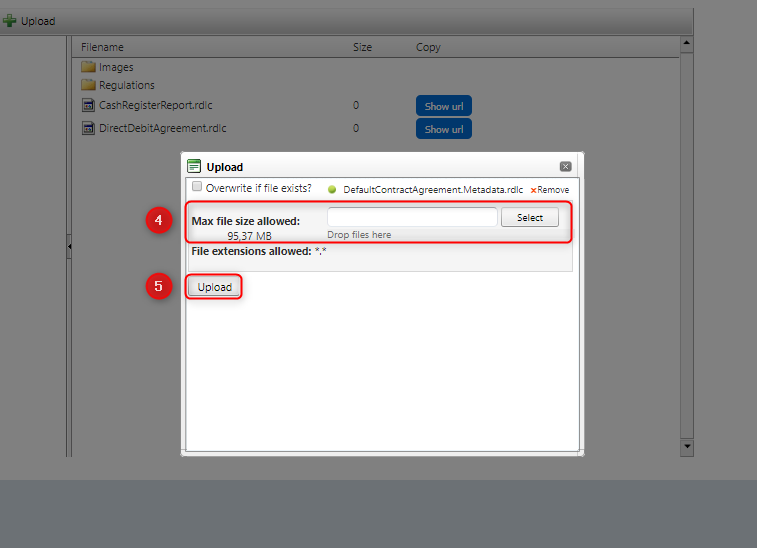Click the Upload dialog title icon
The height and width of the screenshot is (548, 757).
[x=194, y=167]
